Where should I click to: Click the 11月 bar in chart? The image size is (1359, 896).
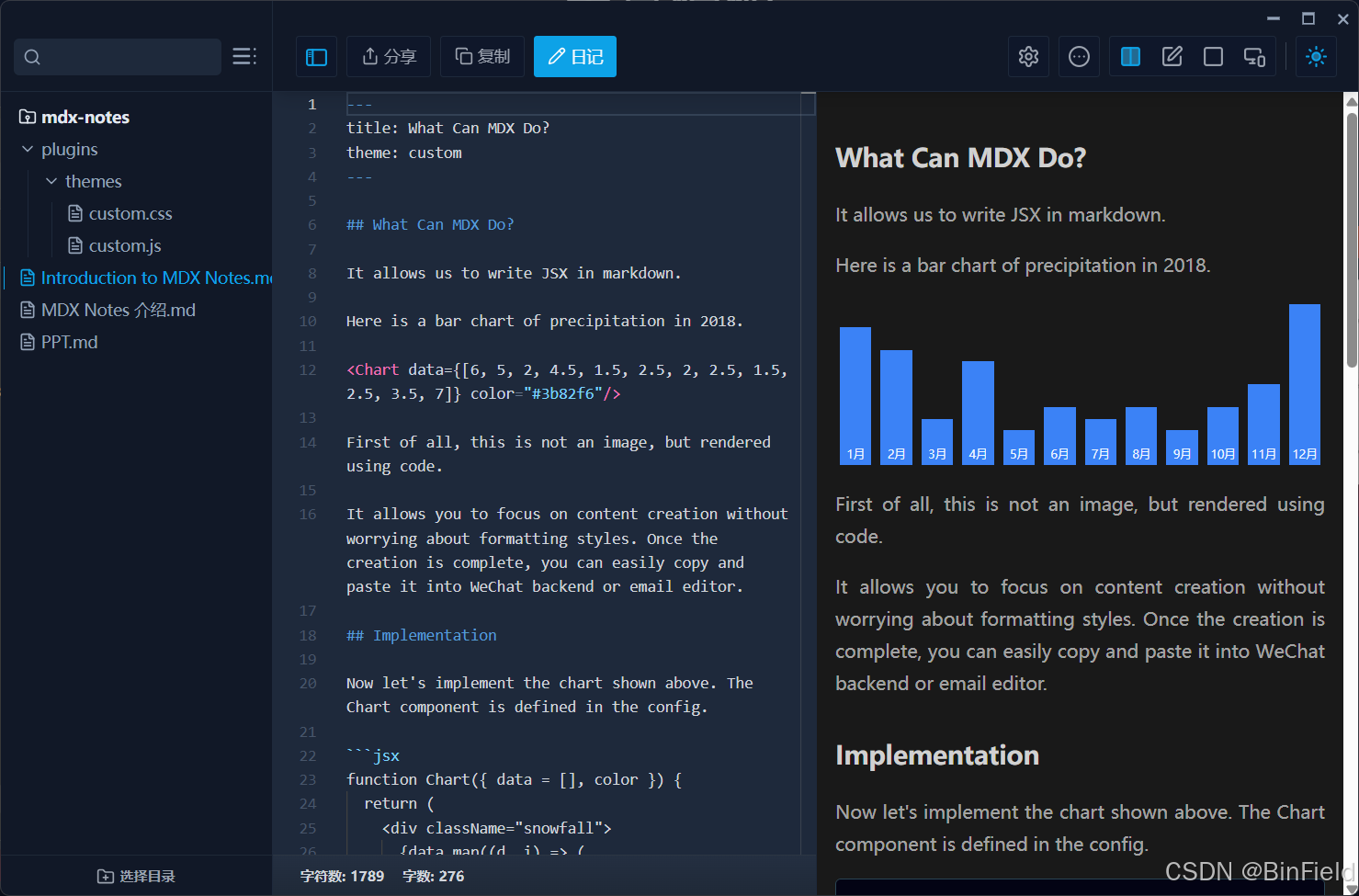point(1263,424)
